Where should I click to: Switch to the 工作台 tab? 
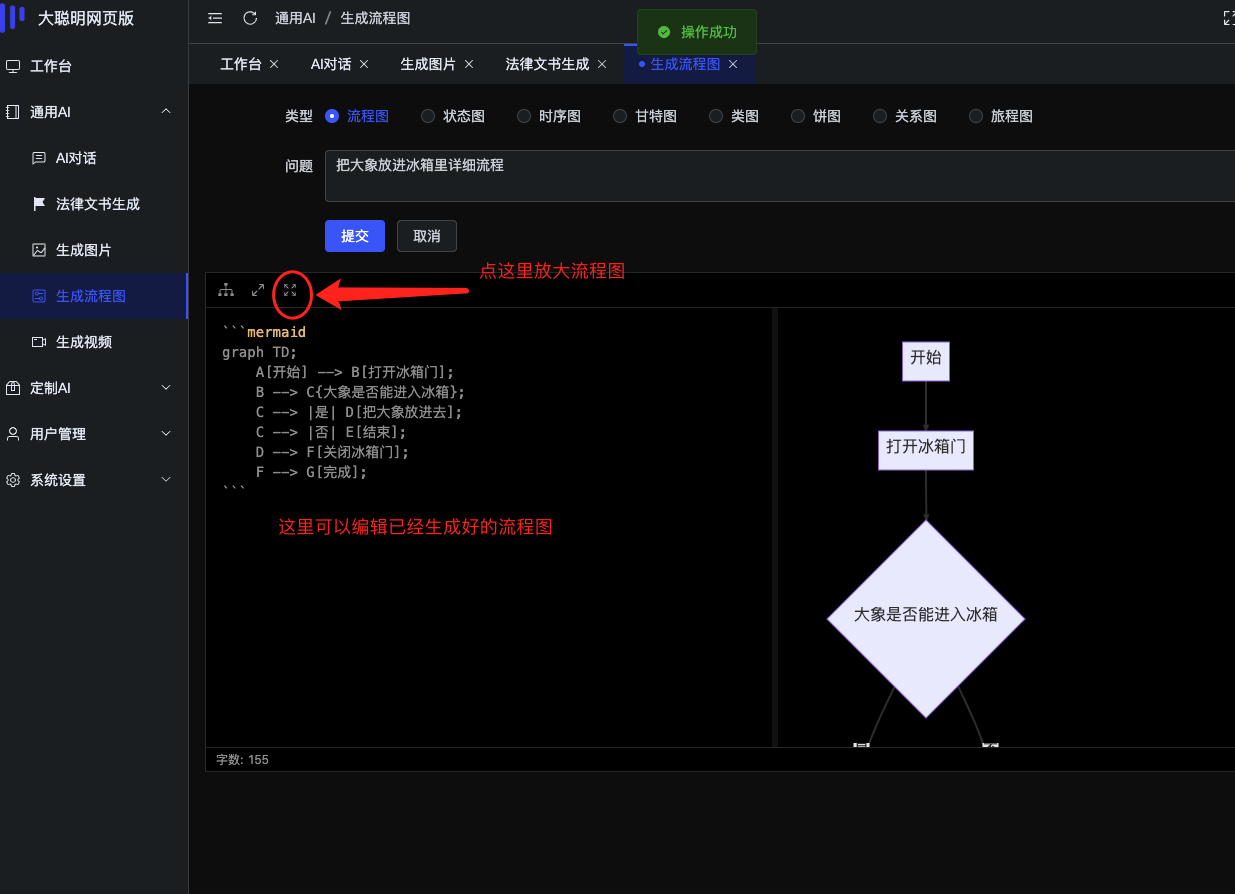pos(241,64)
